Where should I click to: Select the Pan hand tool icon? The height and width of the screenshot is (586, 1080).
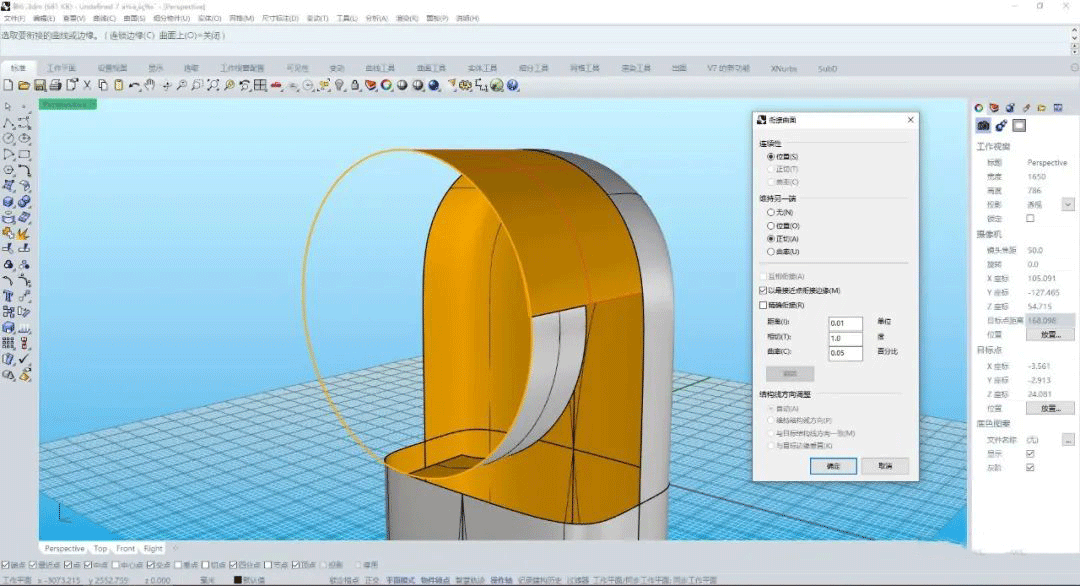point(150,85)
